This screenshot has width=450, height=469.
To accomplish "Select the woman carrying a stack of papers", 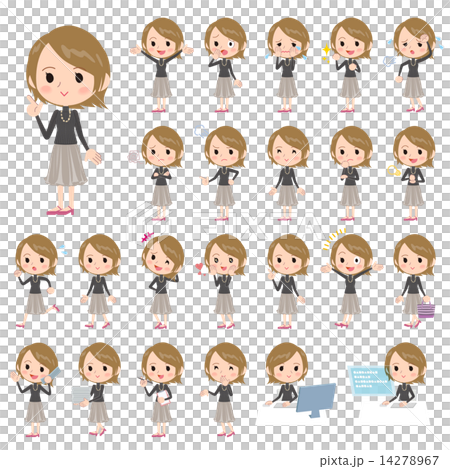I will pos(97,390).
